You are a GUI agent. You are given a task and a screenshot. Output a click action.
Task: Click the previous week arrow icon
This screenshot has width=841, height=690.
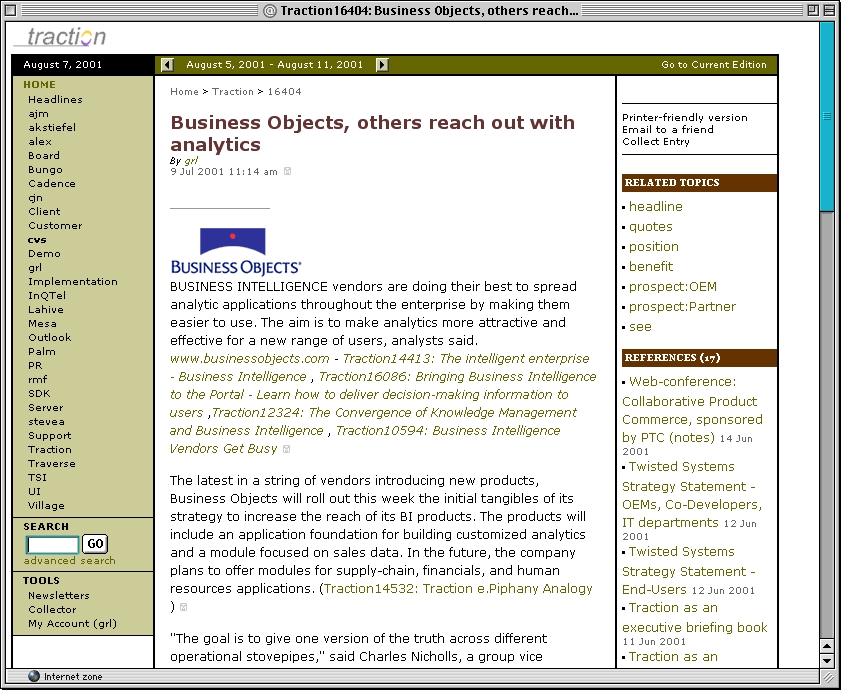click(168, 65)
